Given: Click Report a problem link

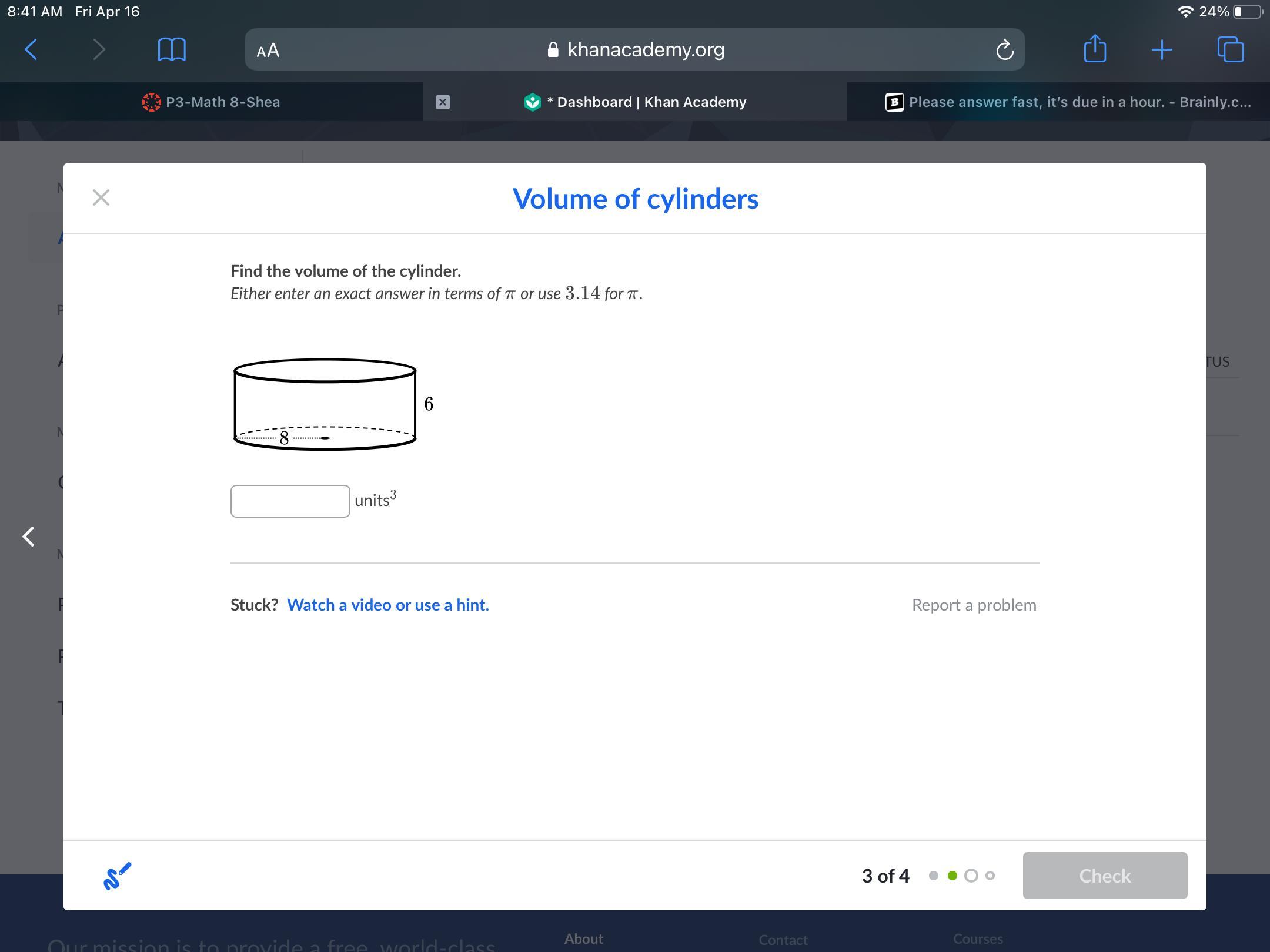Looking at the screenshot, I should pyautogui.click(x=974, y=605).
